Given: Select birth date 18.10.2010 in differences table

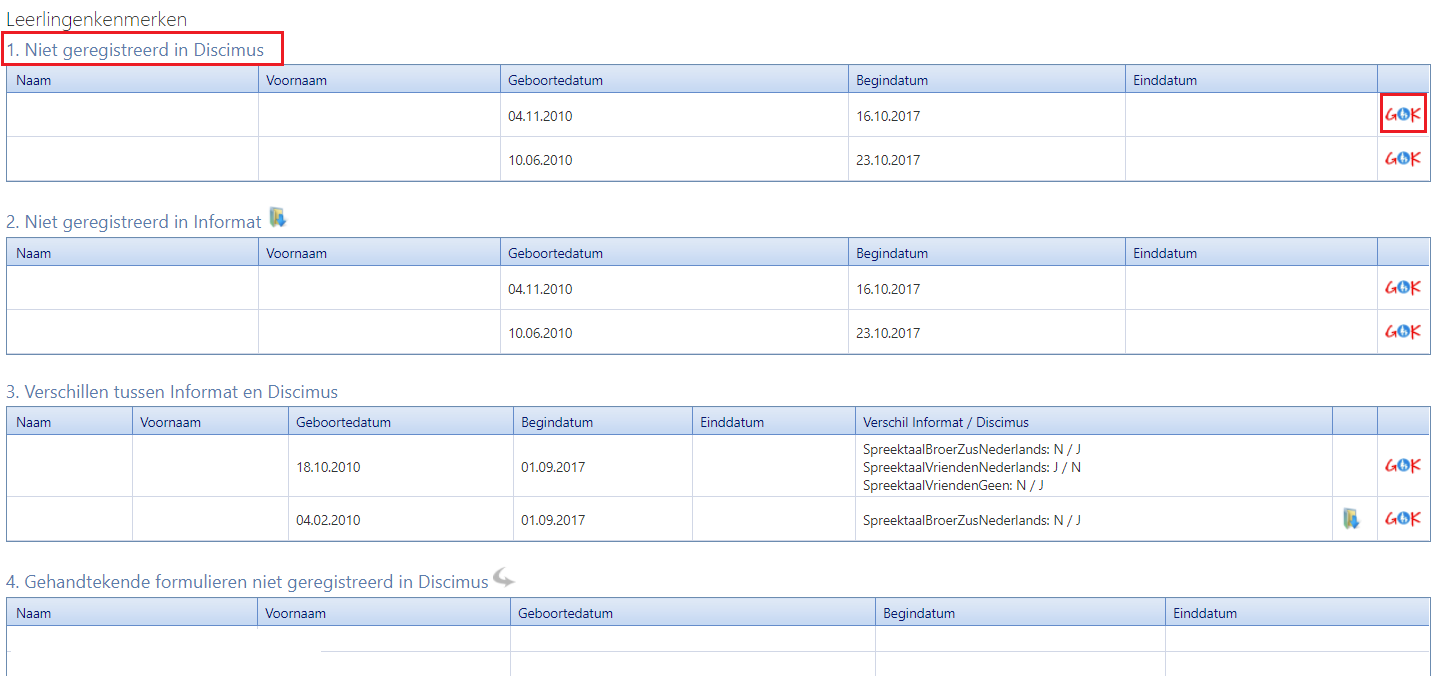Looking at the screenshot, I should [328, 467].
